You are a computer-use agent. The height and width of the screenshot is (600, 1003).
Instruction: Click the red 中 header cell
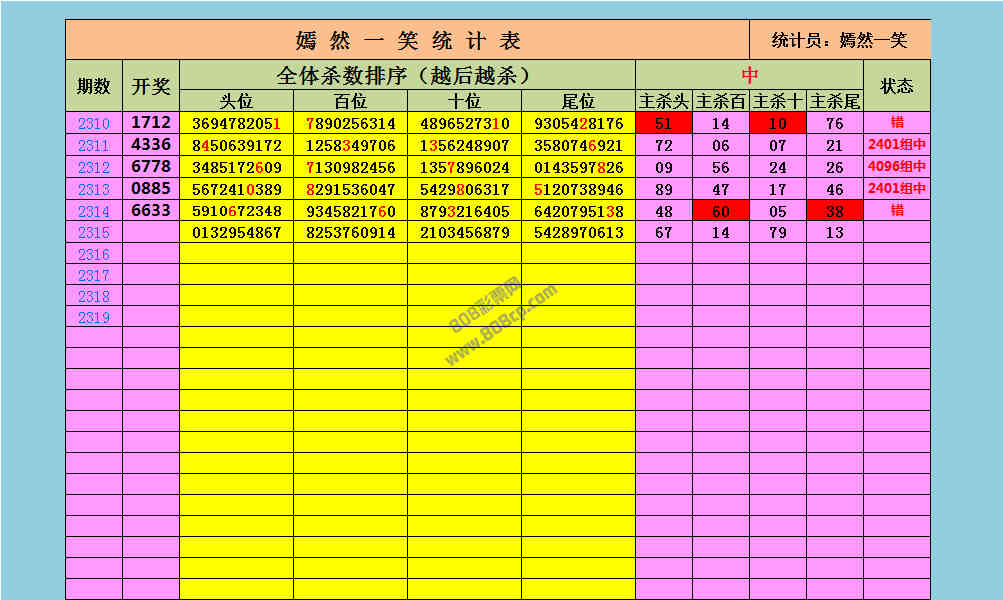click(x=749, y=75)
